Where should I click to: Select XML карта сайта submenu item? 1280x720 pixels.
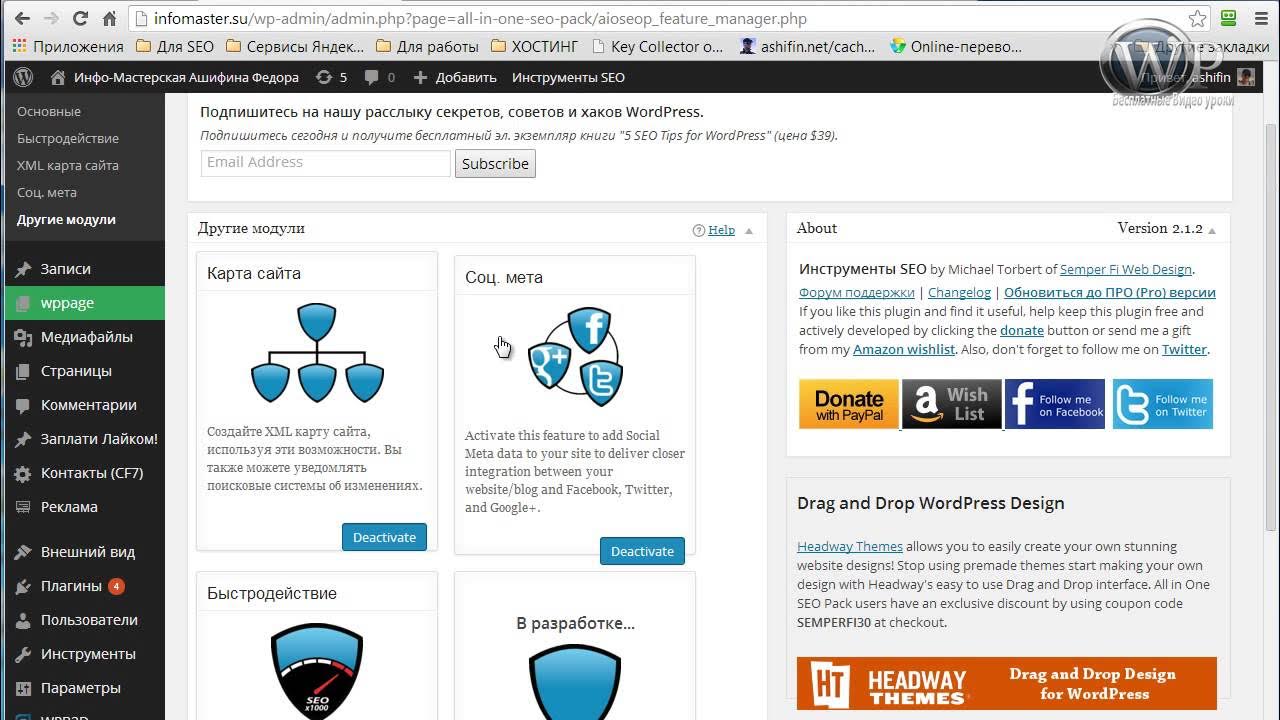(68, 166)
